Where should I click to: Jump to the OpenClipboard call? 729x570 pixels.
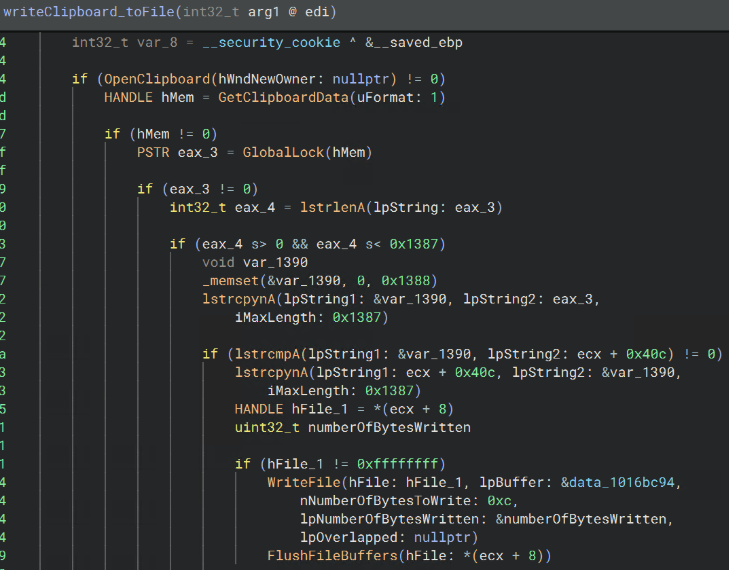point(157,79)
